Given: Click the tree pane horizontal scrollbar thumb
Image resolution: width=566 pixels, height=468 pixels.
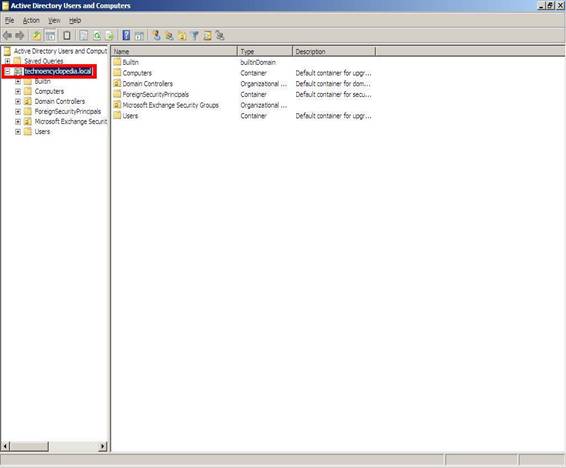Looking at the screenshot, I should [x=29, y=446].
